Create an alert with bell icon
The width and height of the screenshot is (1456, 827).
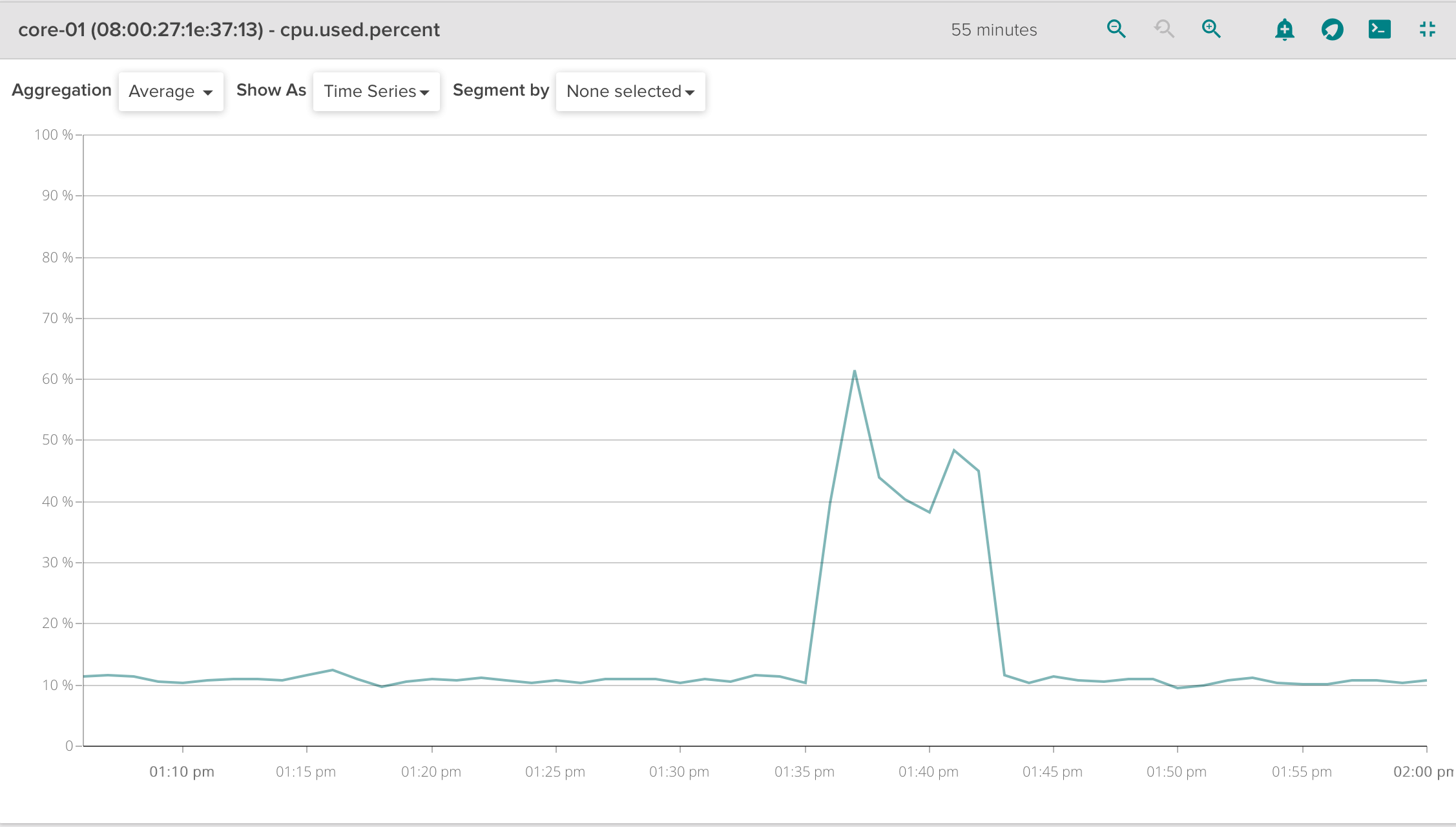coord(1284,30)
